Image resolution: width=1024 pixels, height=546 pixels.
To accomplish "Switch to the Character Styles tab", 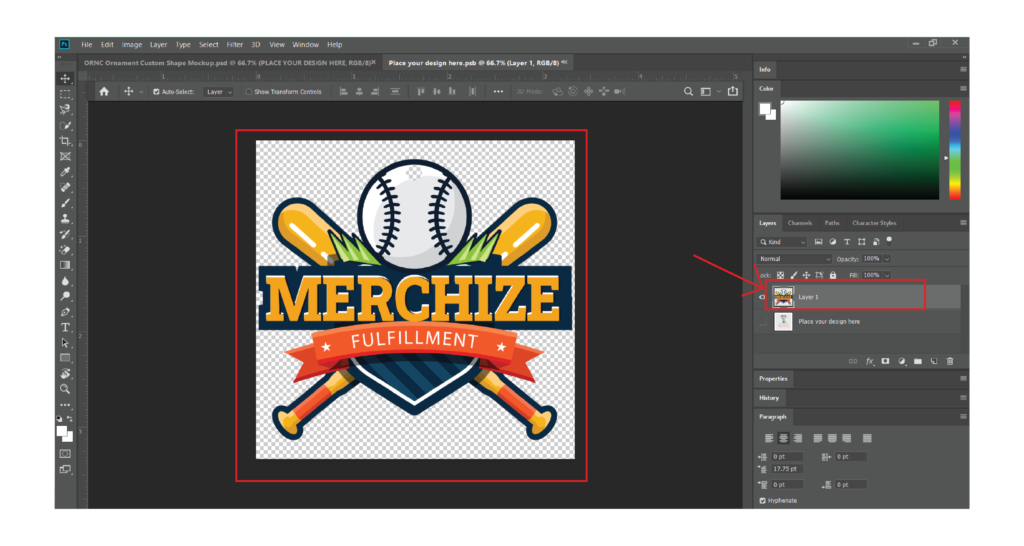I will click(x=874, y=223).
